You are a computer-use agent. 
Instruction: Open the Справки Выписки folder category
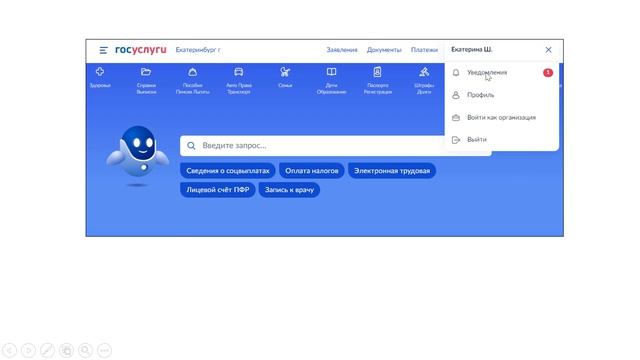coord(146,81)
